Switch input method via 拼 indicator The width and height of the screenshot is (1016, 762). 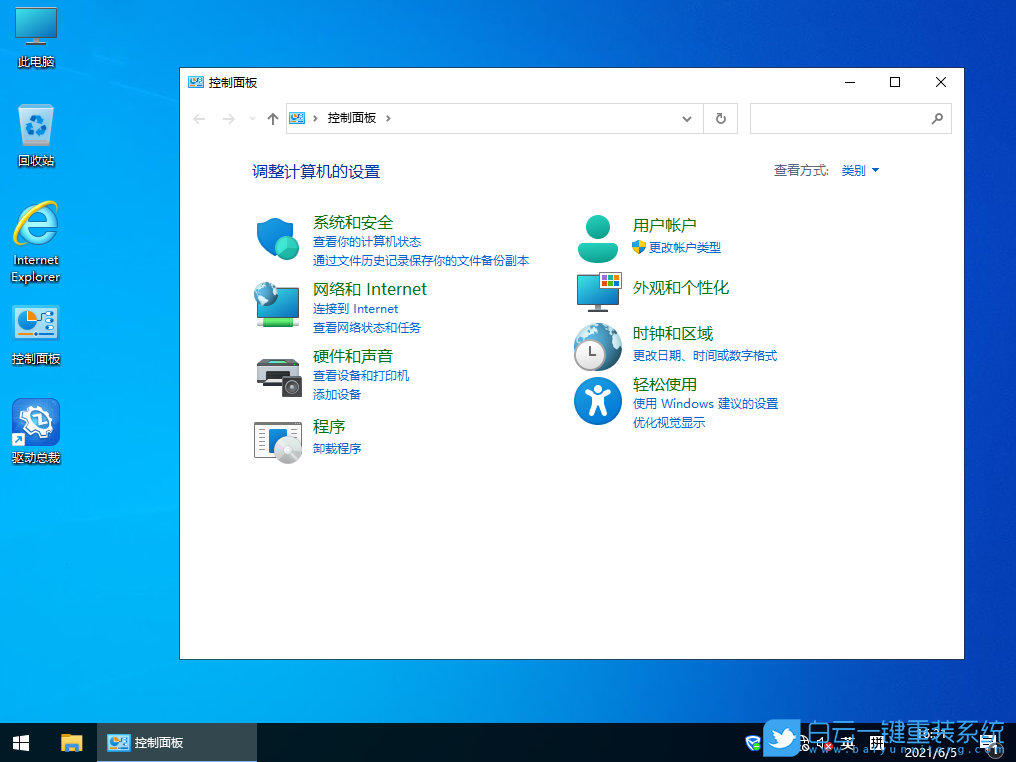(877, 743)
